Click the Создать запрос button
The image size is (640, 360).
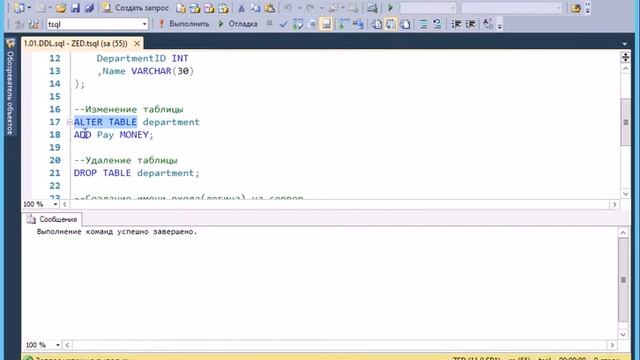(x=136, y=8)
